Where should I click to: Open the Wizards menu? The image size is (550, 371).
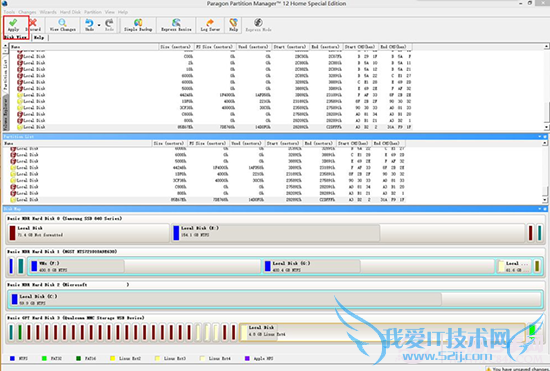48,12
